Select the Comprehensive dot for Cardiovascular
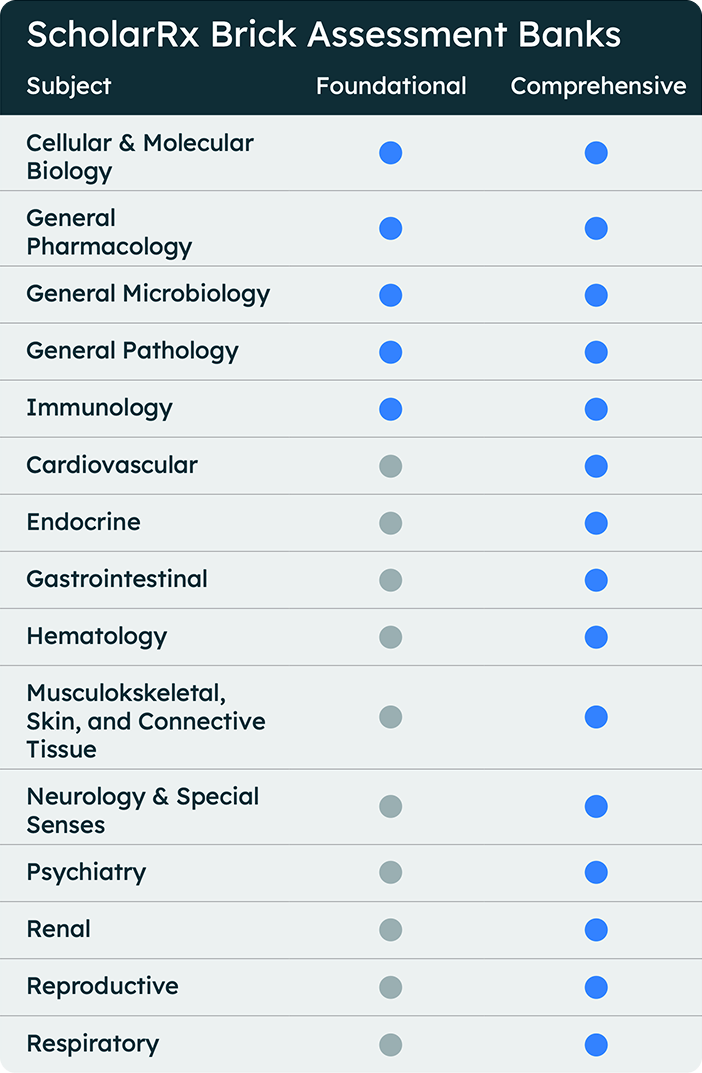The image size is (702, 1073). 596,466
